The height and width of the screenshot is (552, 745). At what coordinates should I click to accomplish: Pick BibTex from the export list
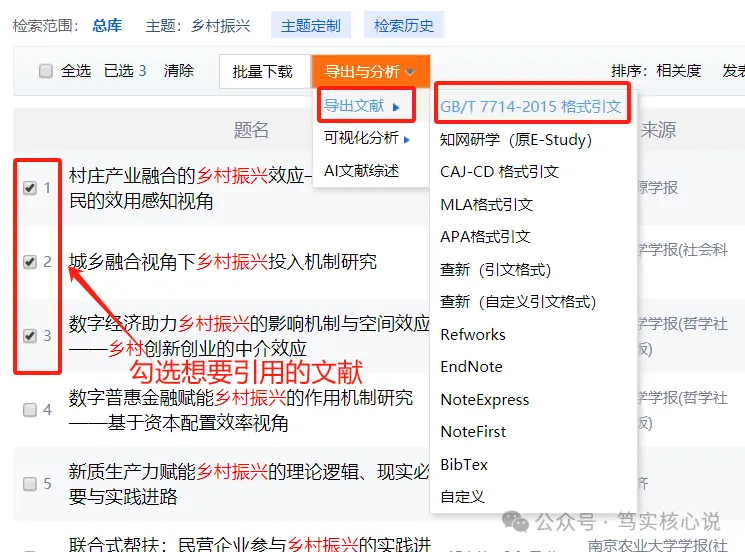pos(464,464)
